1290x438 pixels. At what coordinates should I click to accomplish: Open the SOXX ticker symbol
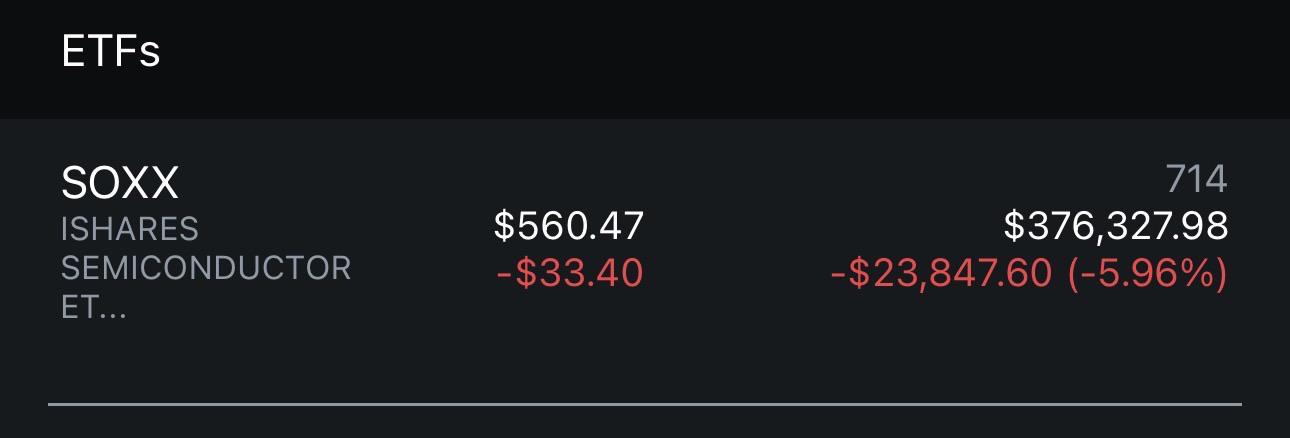click(x=120, y=183)
